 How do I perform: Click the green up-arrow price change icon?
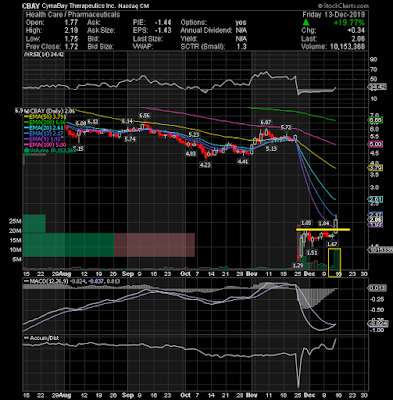pos(306,23)
